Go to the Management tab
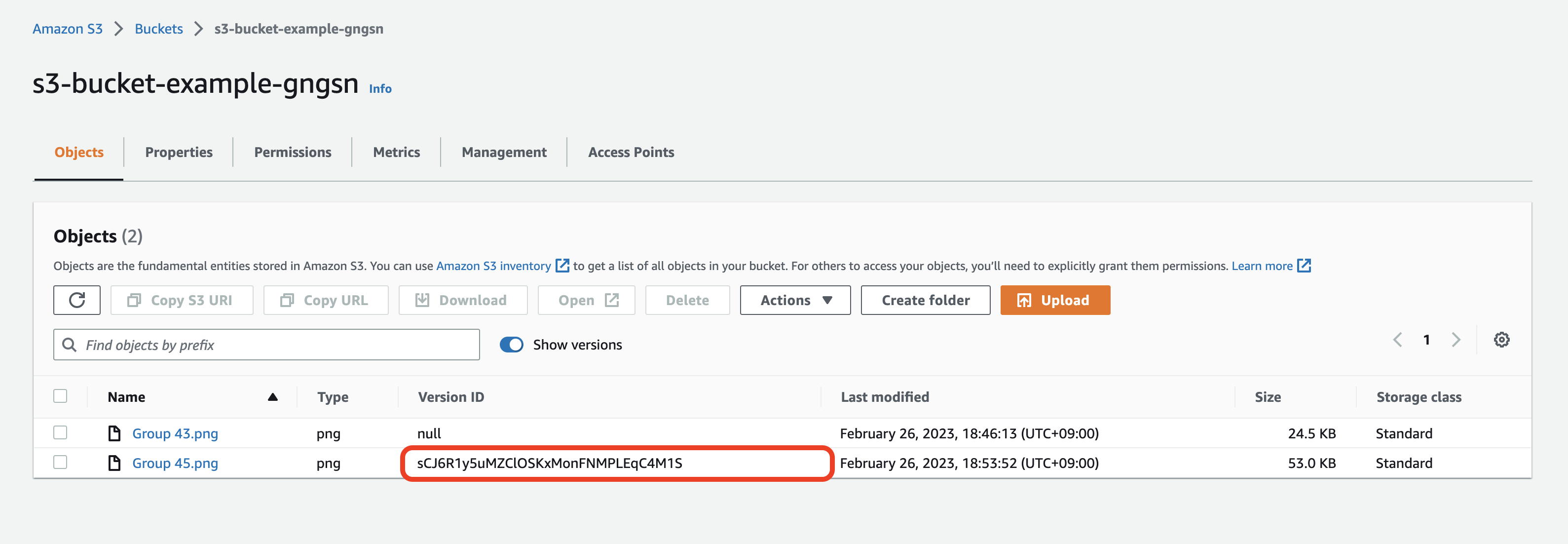The width and height of the screenshot is (1568, 544). (504, 153)
